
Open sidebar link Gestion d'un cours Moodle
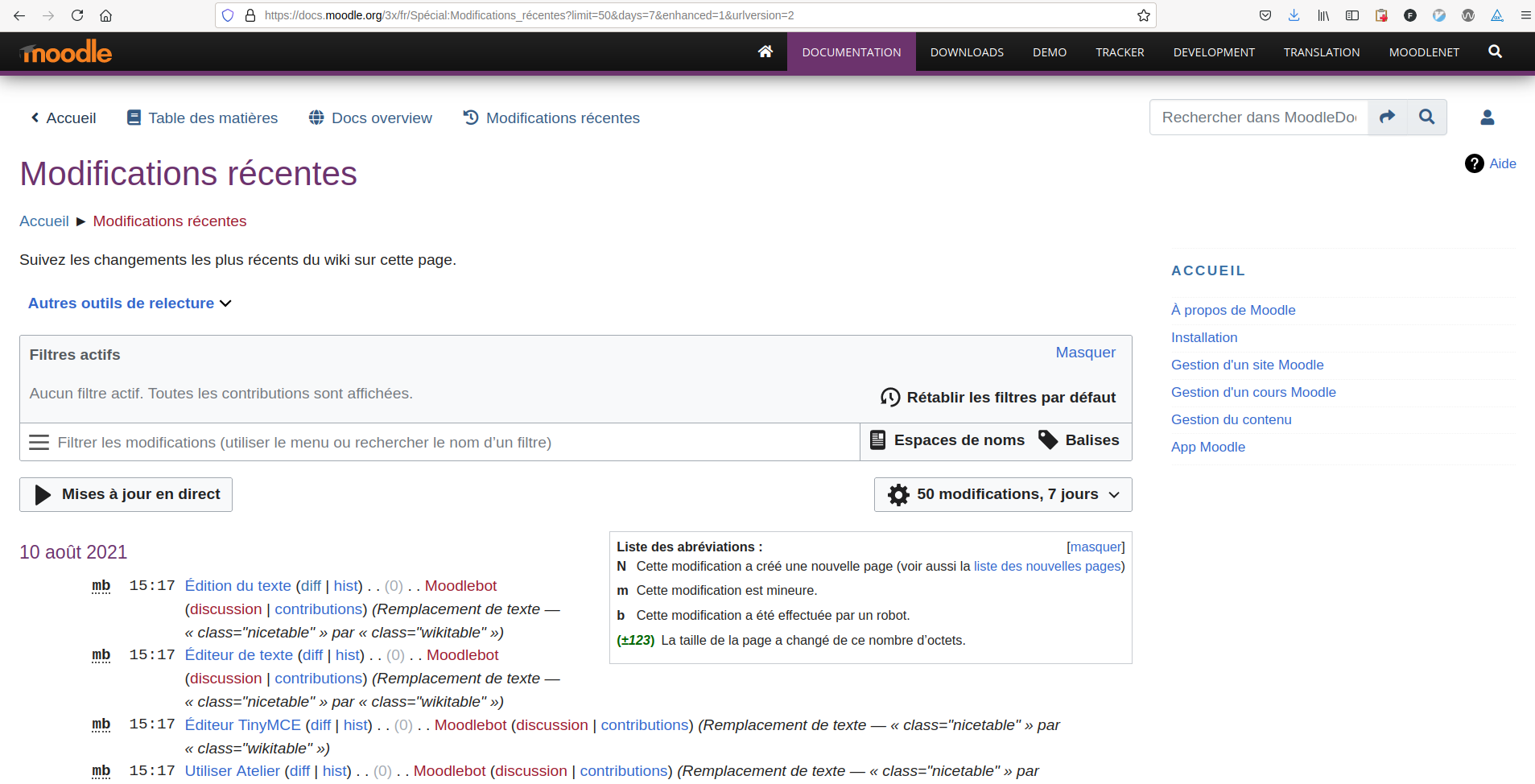(1253, 392)
